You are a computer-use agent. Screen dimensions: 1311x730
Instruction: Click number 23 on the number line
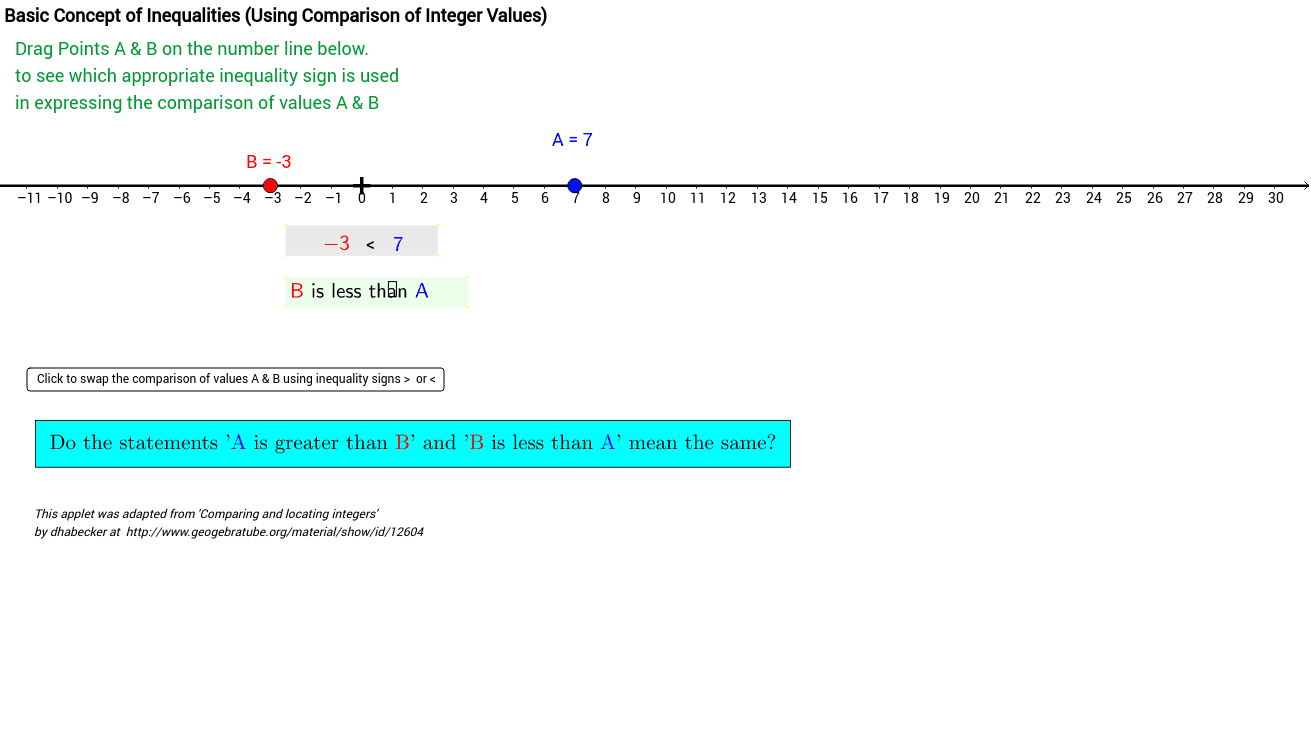coord(1063,198)
